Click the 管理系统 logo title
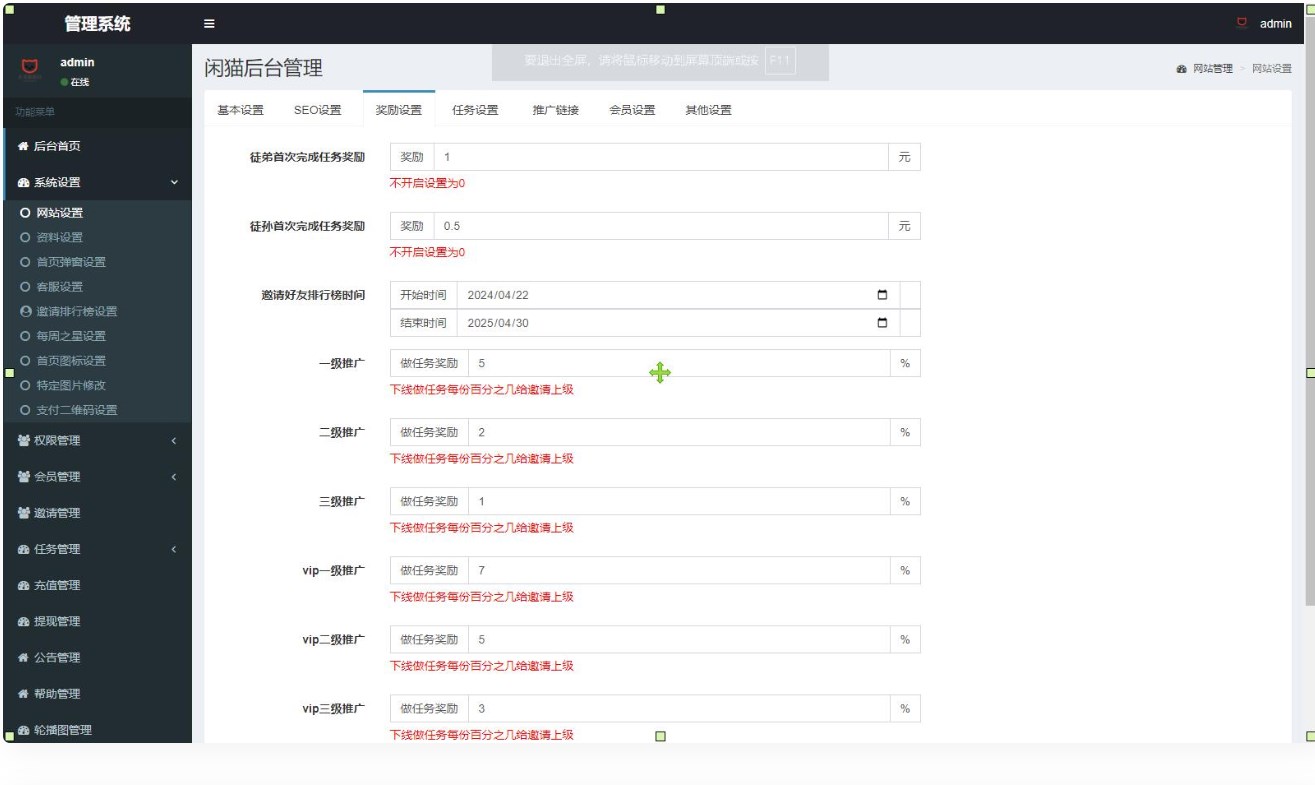This screenshot has width=1315, height=785. [x=96, y=23]
